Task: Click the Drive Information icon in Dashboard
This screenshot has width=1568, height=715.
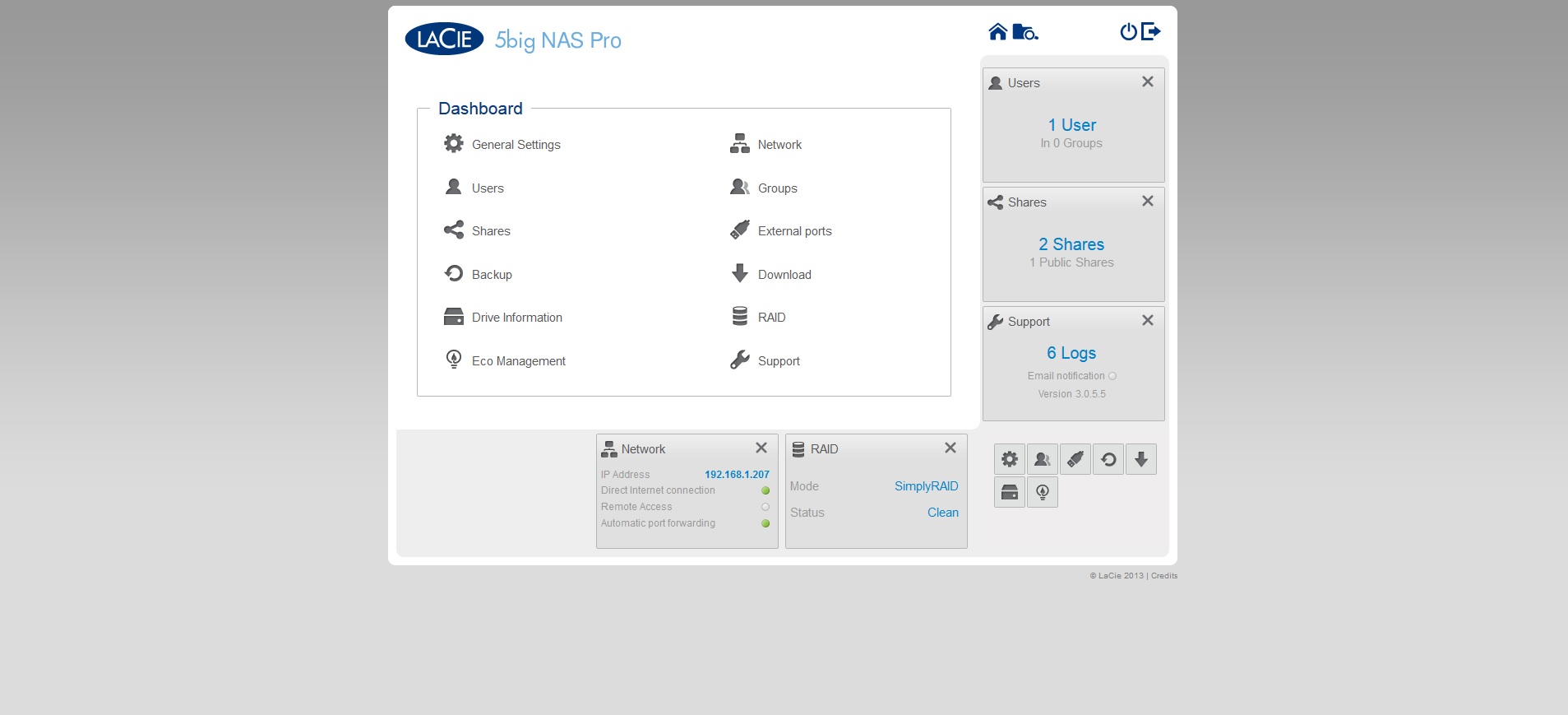Action: 454,317
